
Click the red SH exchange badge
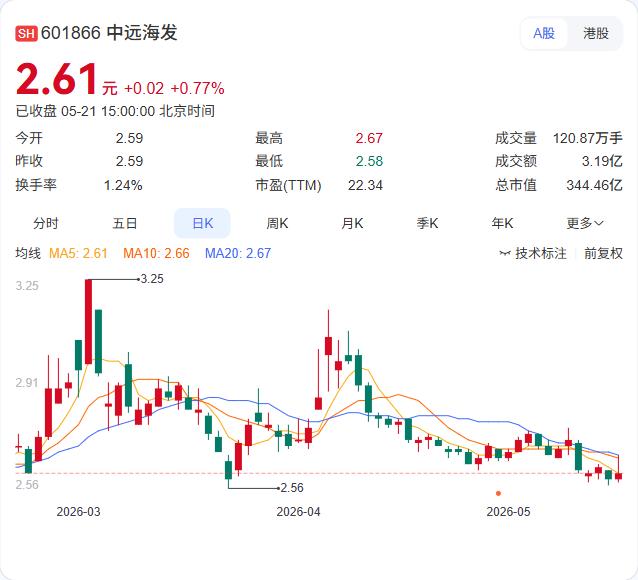(26, 33)
